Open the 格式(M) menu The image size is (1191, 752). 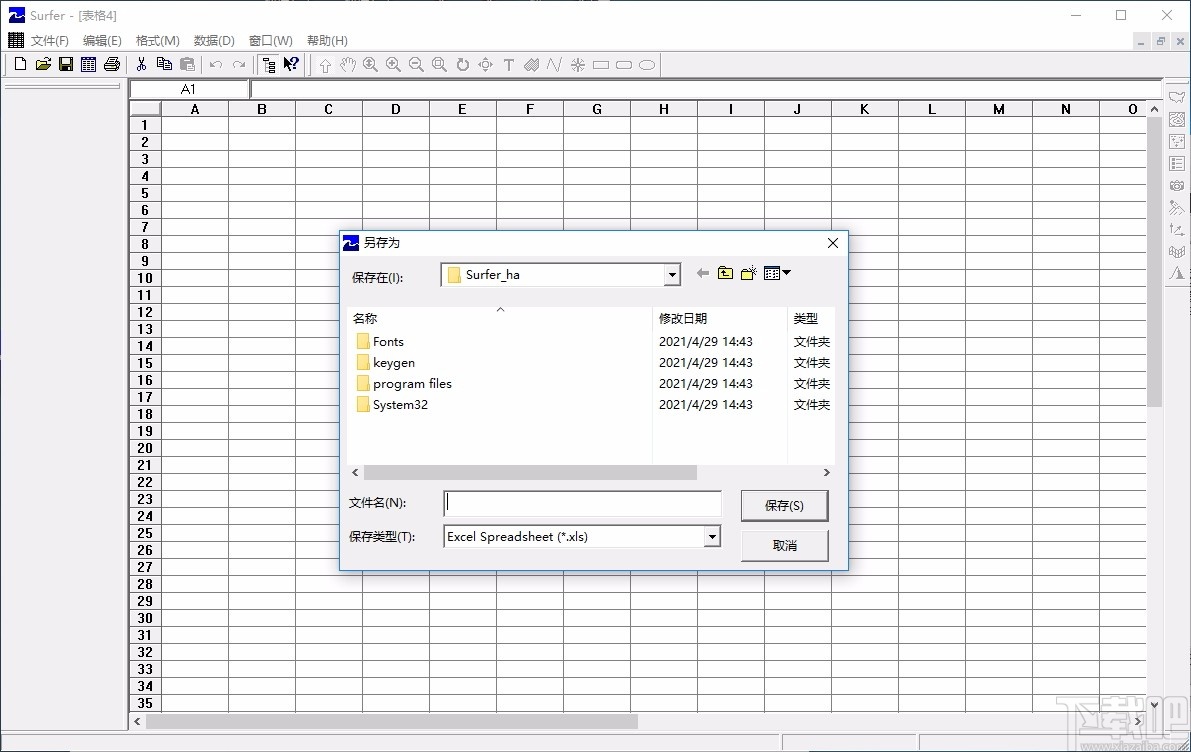157,41
